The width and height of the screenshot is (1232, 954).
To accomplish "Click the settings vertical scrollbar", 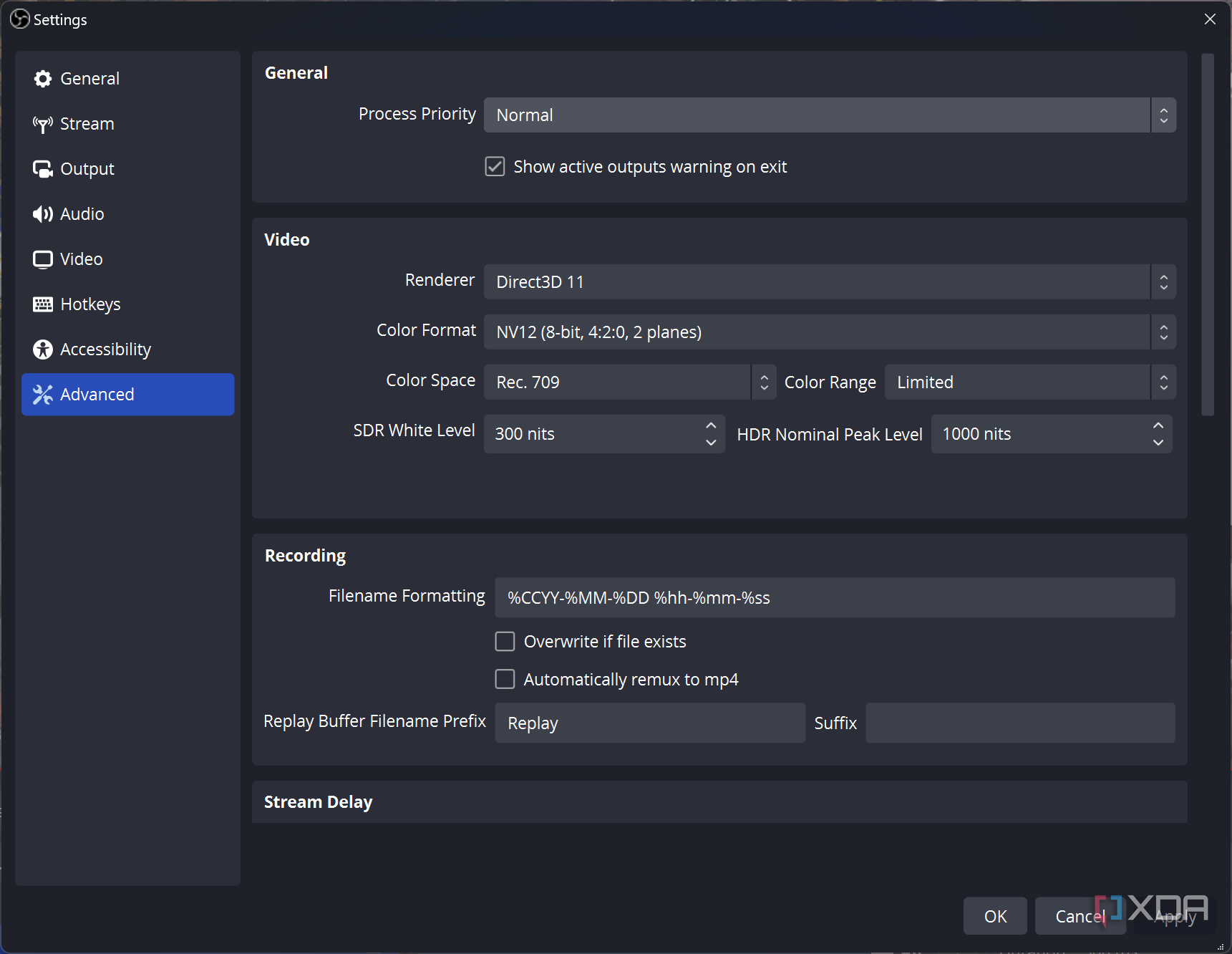I will (x=1208, y=235).
